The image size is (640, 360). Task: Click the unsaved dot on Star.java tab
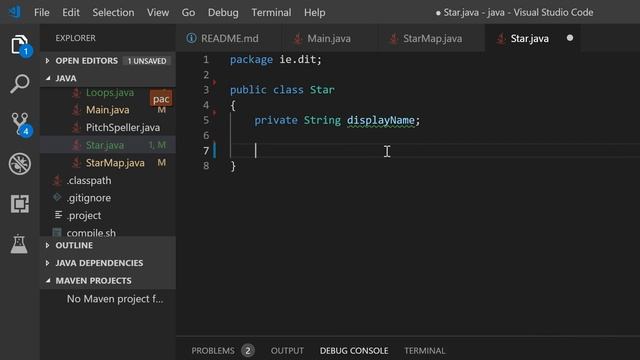click(570, 38)
